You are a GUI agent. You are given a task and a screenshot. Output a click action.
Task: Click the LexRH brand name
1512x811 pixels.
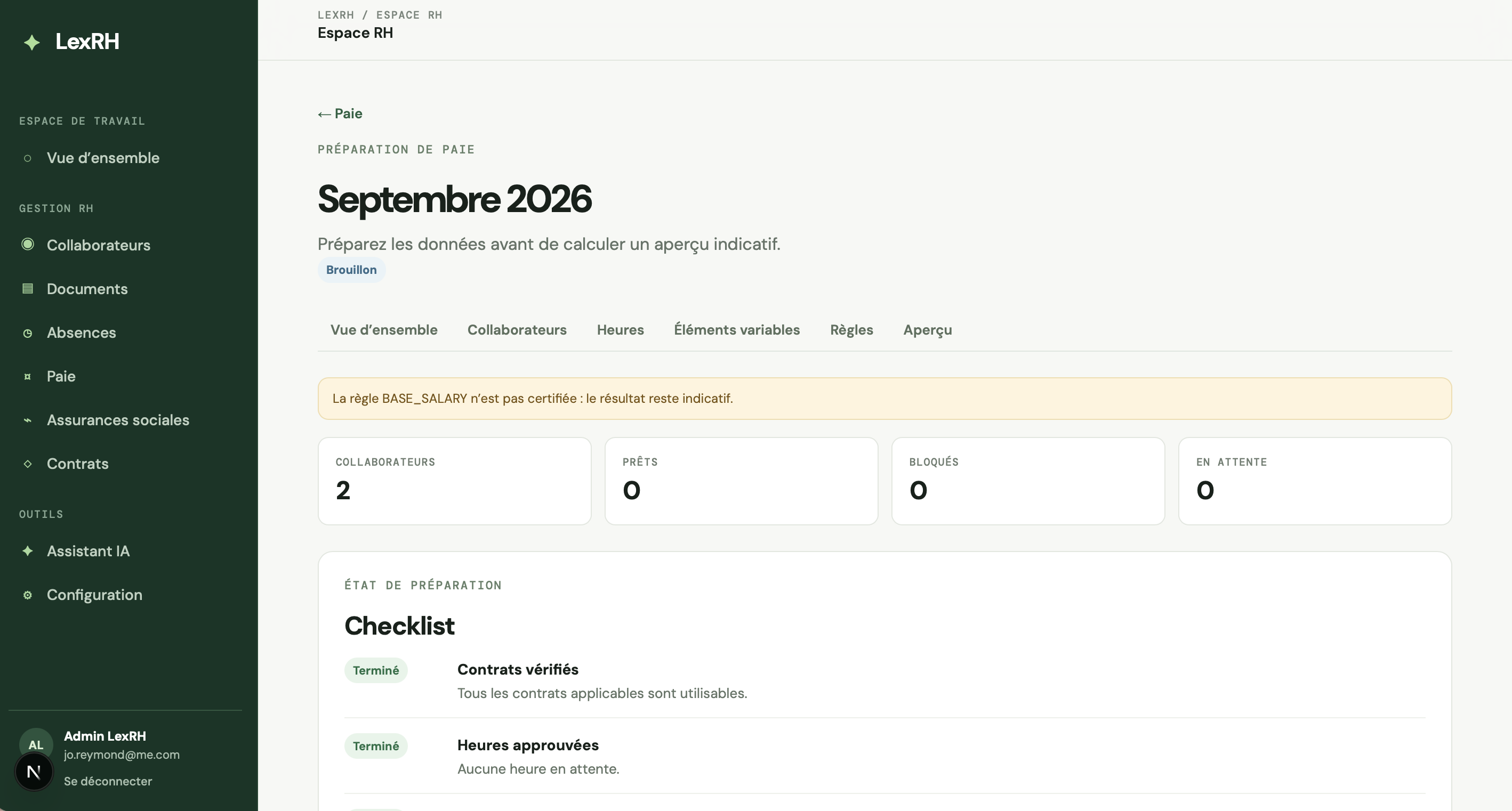[x=87, y=42]
